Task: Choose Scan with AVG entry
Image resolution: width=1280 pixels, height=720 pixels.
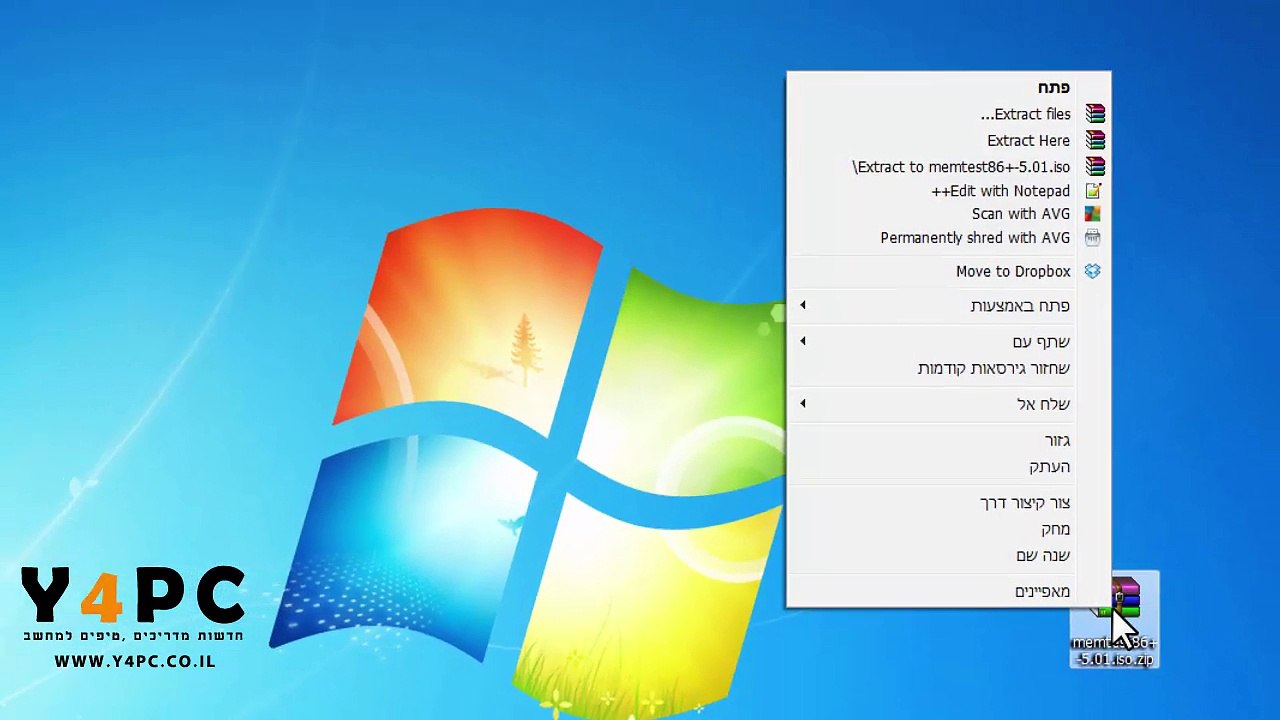Action: [x=949, y=214]
